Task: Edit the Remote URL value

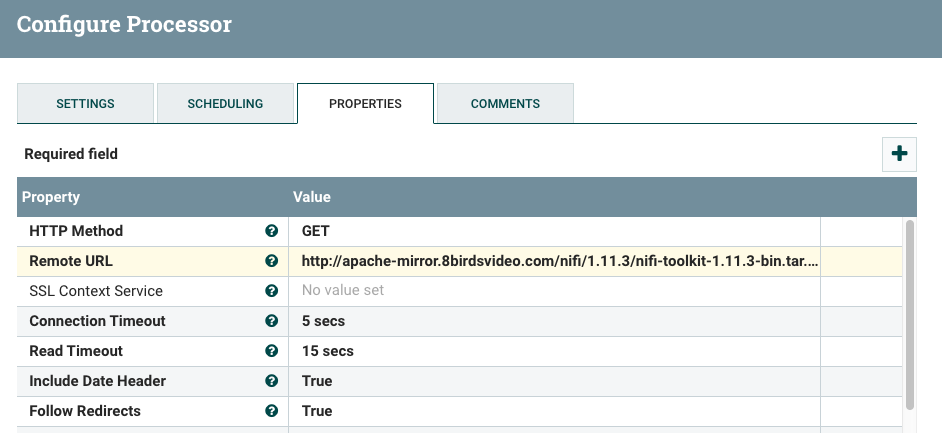Action: coord(555,261)
